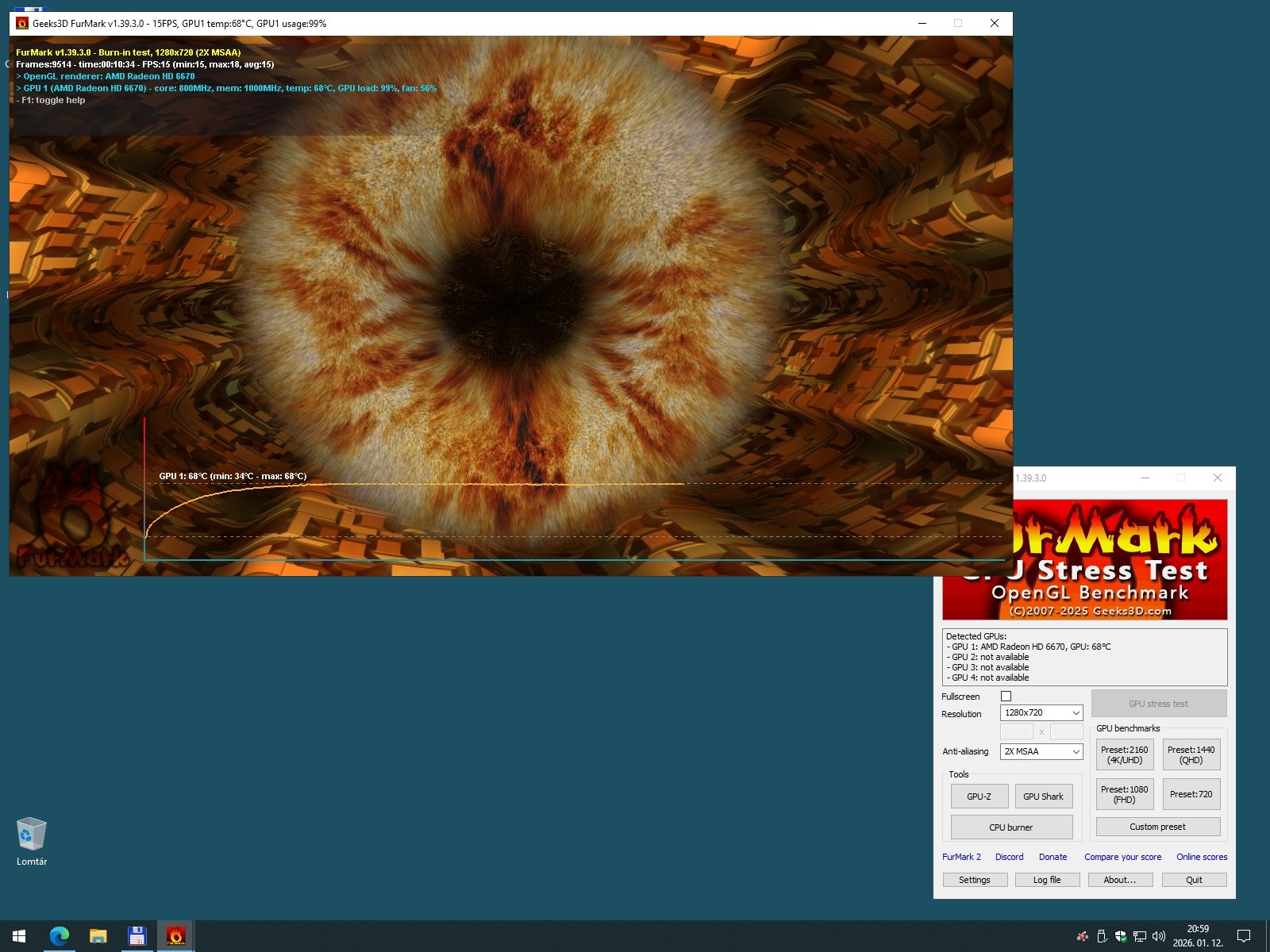Run the Preset:1440 (QHD) benchmark

[x=1191, y=754]
